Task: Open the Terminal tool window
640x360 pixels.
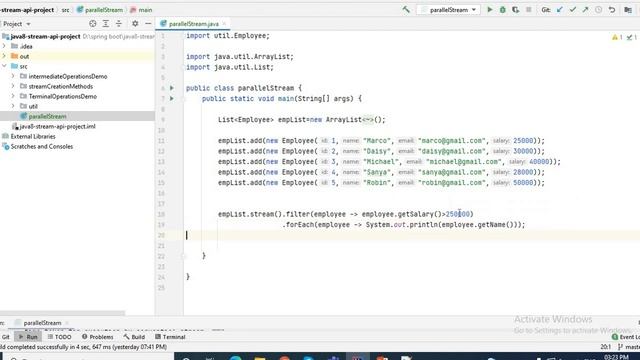Action: [170, 337]
